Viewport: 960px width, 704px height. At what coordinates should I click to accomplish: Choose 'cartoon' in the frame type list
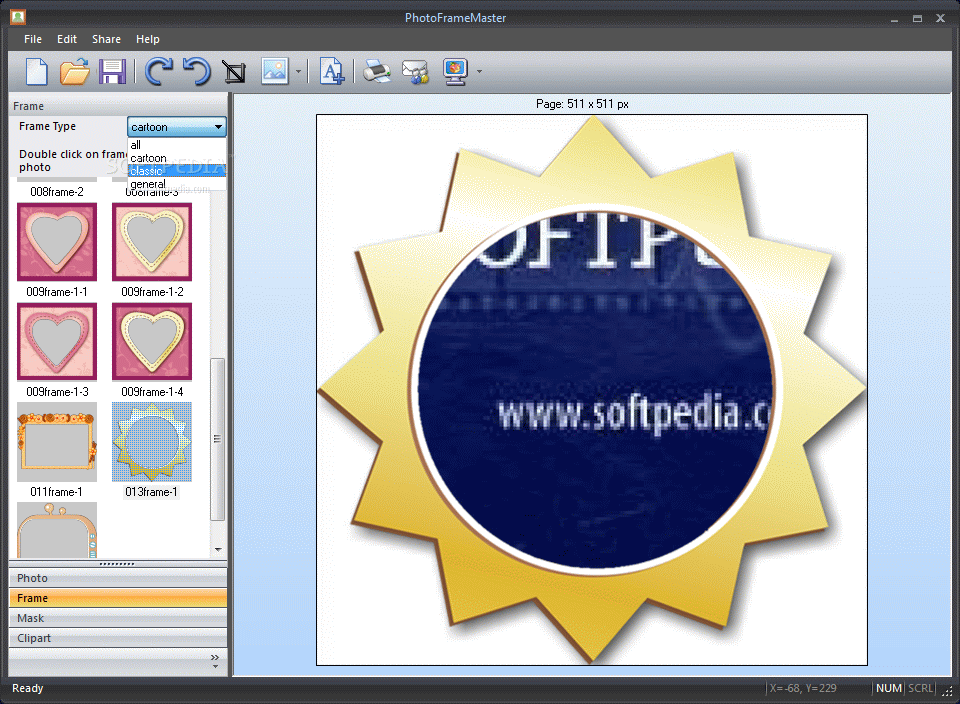coord(177,158)
